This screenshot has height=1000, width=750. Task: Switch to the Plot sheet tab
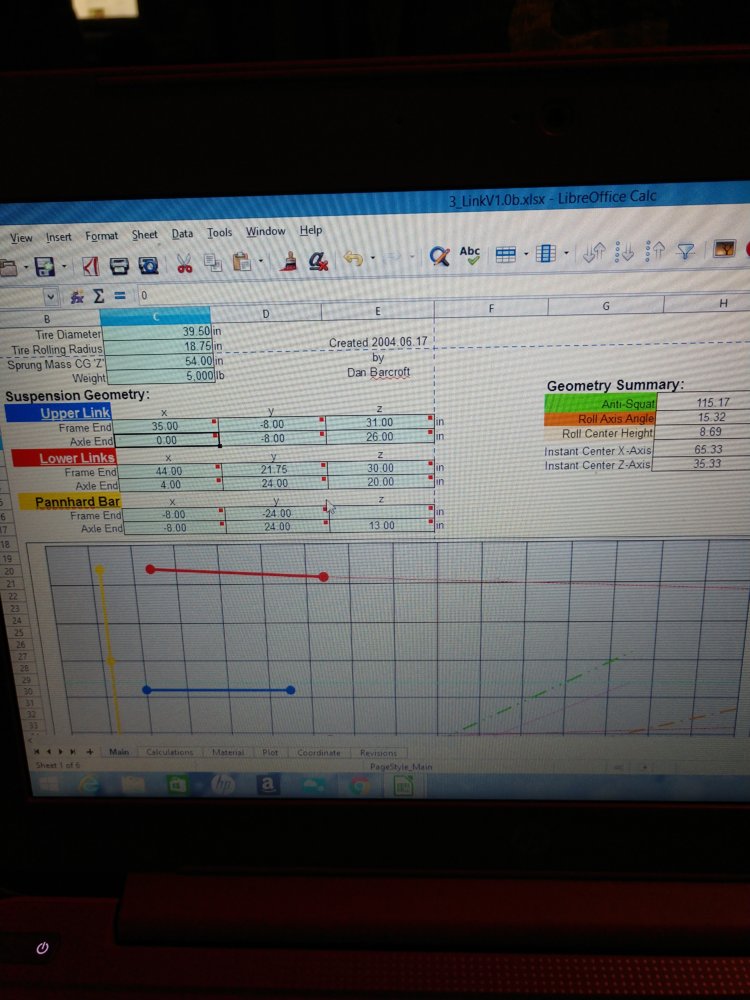point(270,752)
